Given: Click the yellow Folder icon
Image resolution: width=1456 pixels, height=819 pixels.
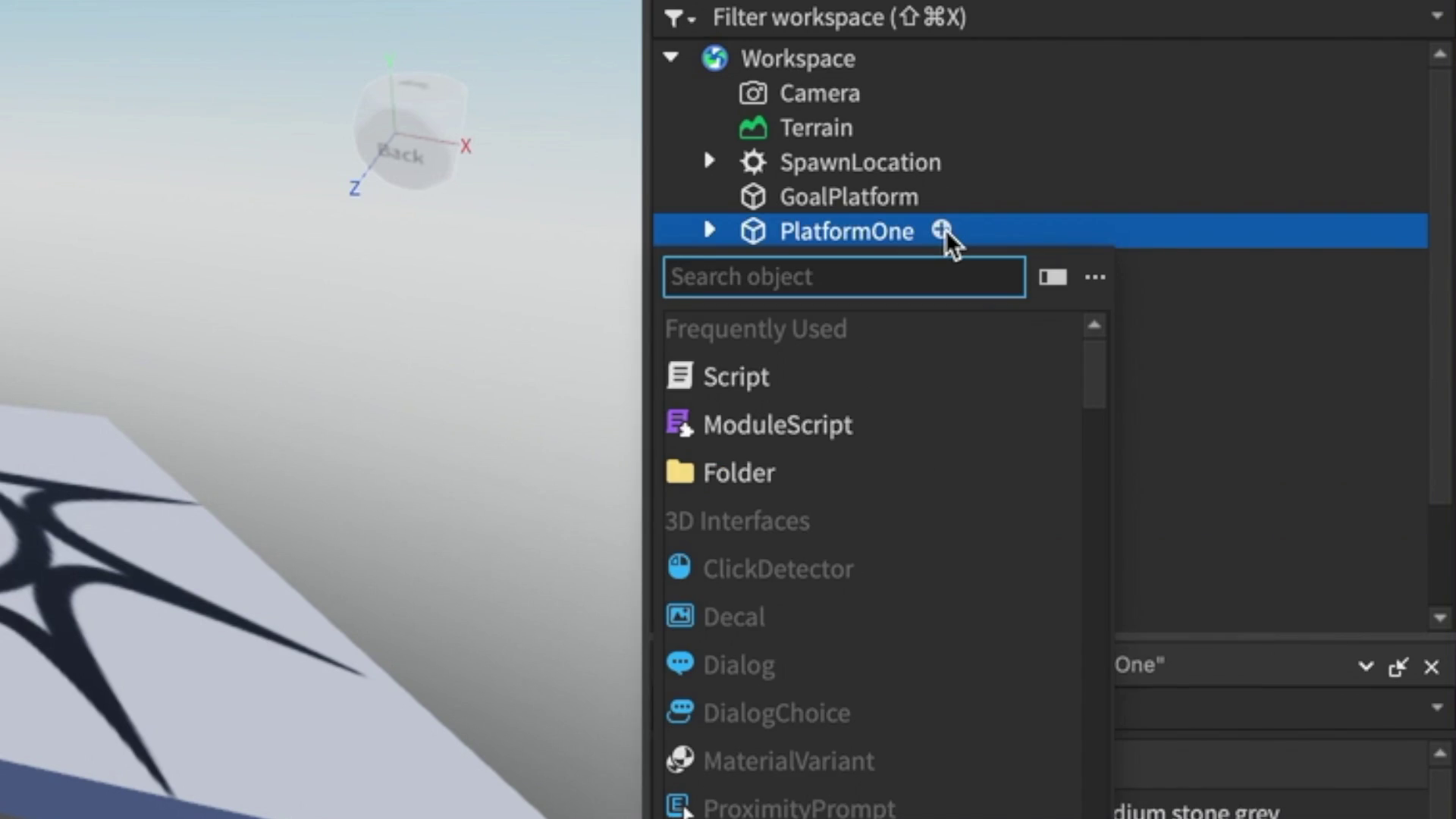Looking at the screenshot, I should (679, 472).
